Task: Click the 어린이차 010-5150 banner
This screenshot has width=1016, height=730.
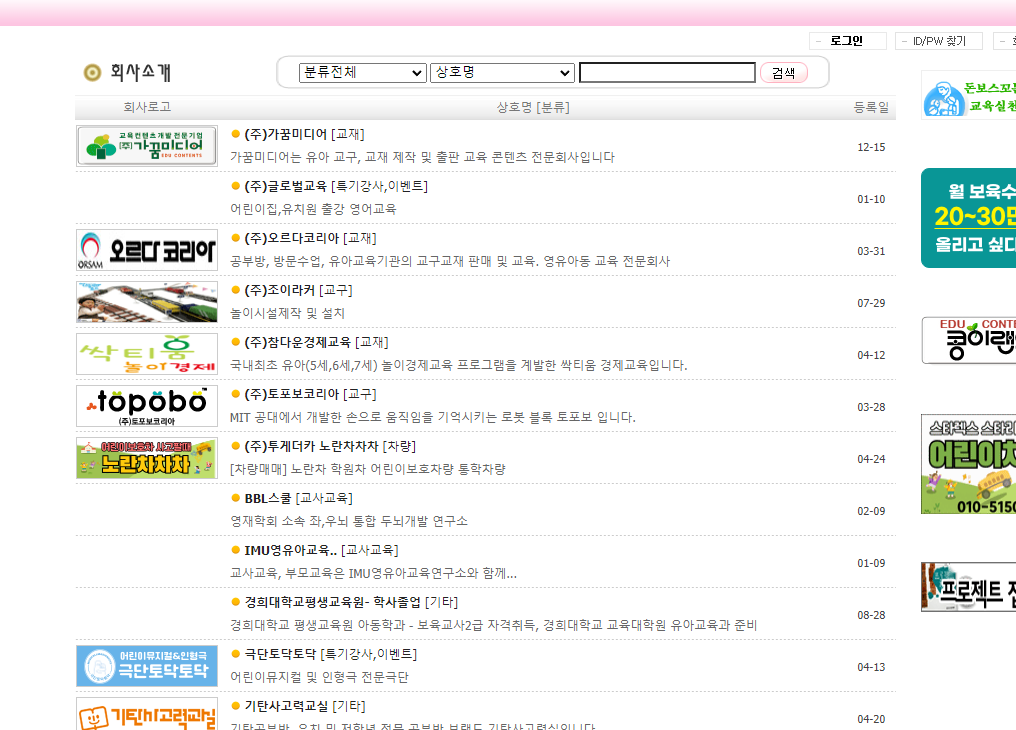Action: pyautogui.click(x=969, y=464)
